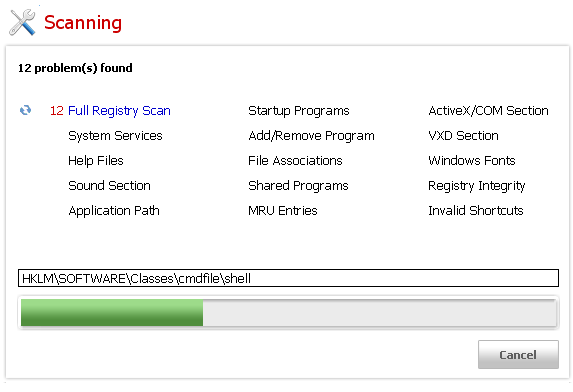Click the spinning refresh icon beside Full Registry Scan
Viewport: 573px width, 392px height.
[x=26, y=110]
